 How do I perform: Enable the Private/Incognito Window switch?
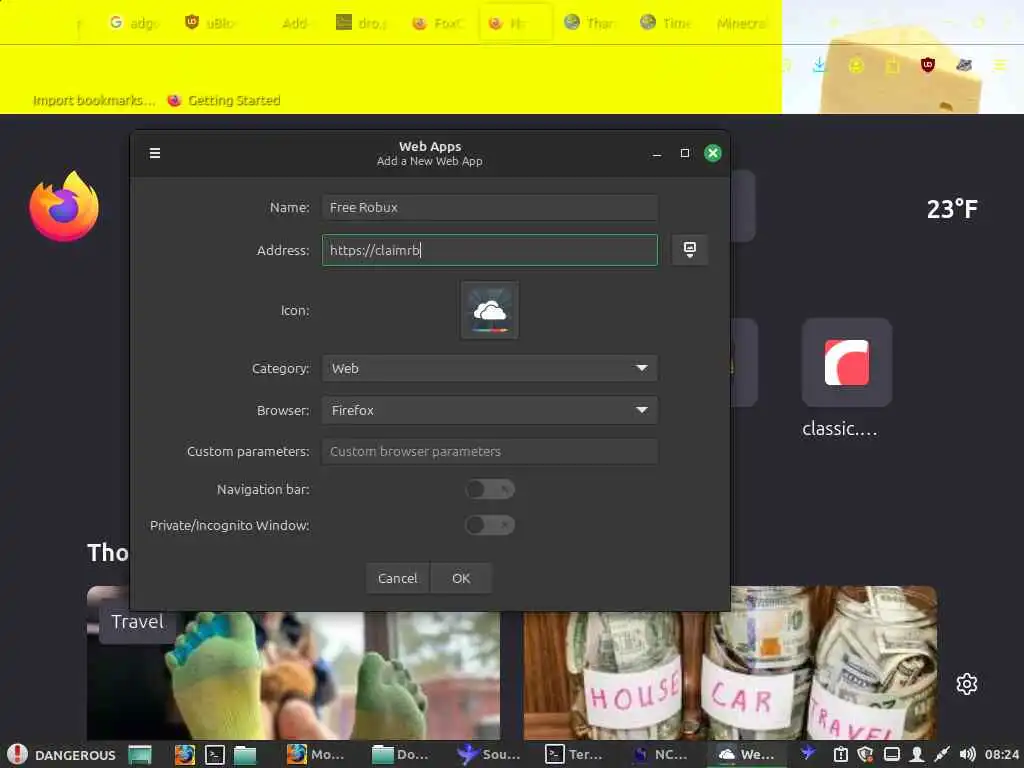click(x=490, y=525)
